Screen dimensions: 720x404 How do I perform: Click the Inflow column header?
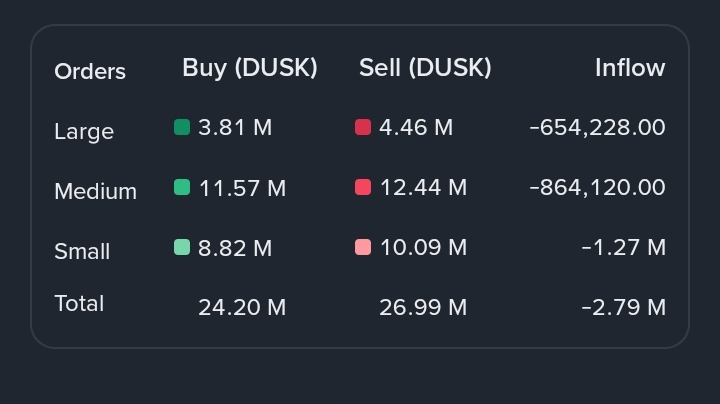click(629, 68)
